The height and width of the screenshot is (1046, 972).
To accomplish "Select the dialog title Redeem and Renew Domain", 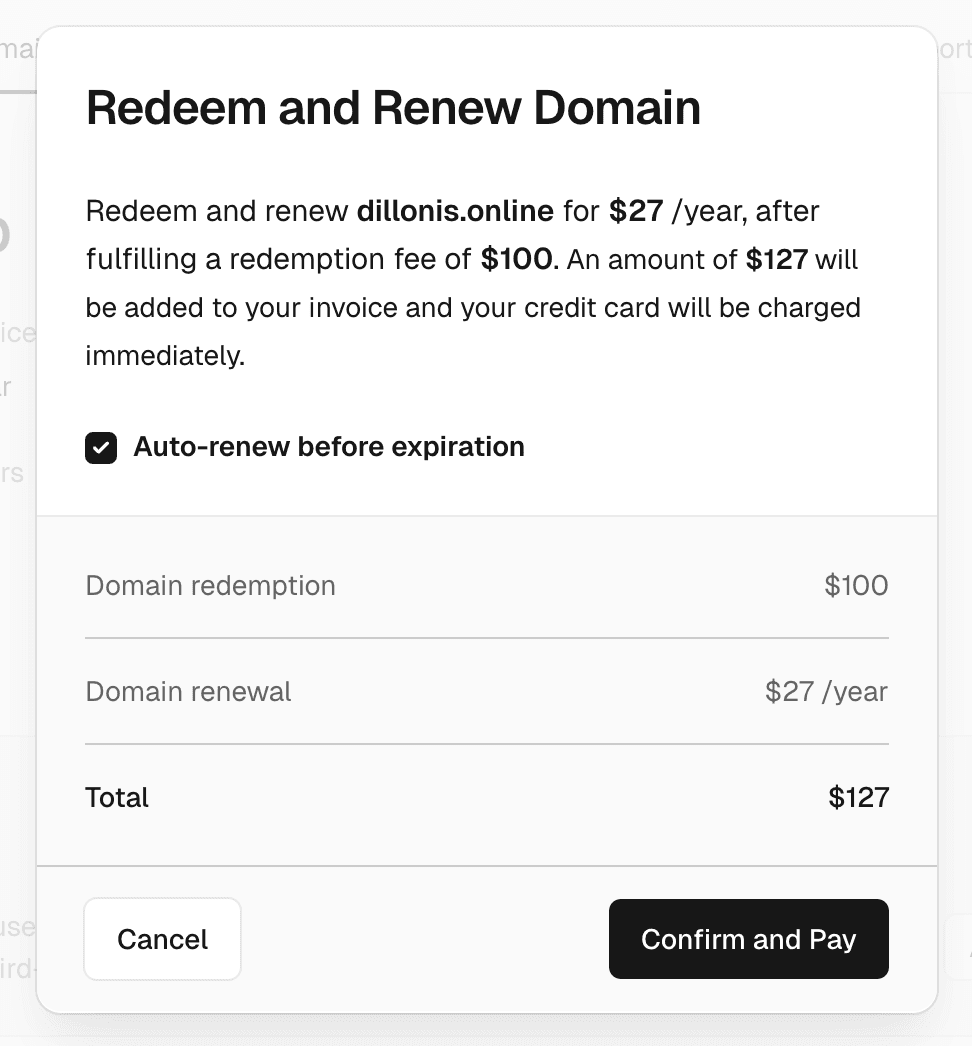I will (x=393, y=108).
